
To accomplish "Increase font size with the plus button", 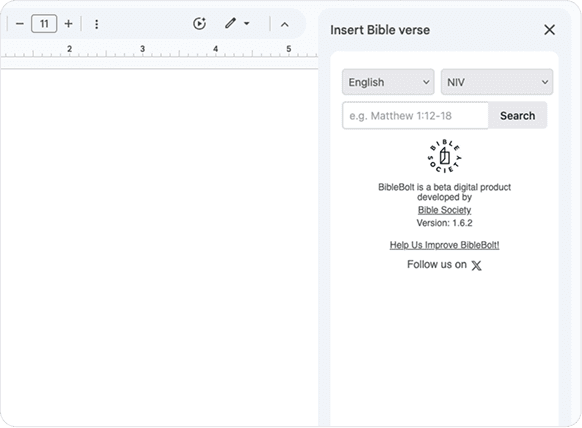I will [68, 24].
